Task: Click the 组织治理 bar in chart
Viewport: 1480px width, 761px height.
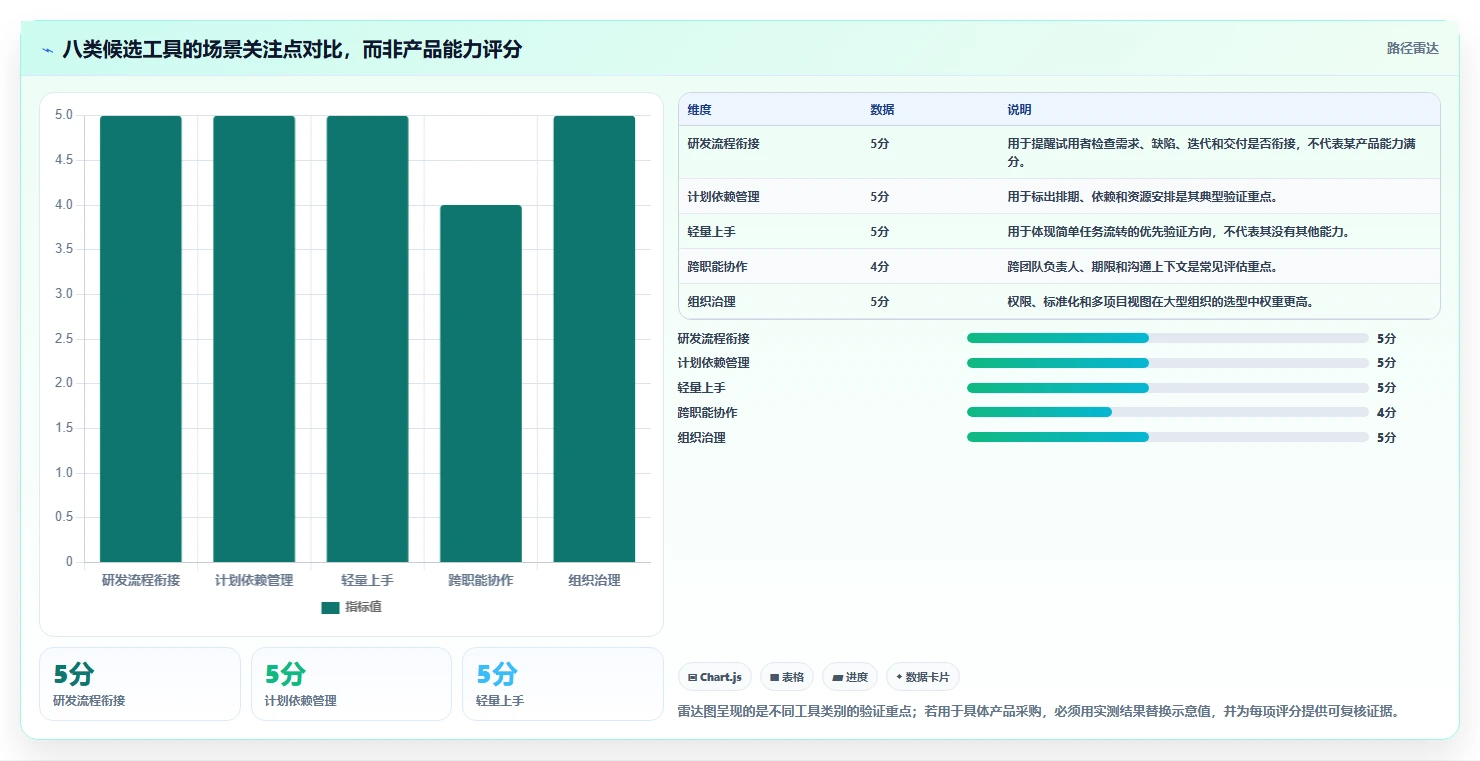Action: tap(594, 339)
